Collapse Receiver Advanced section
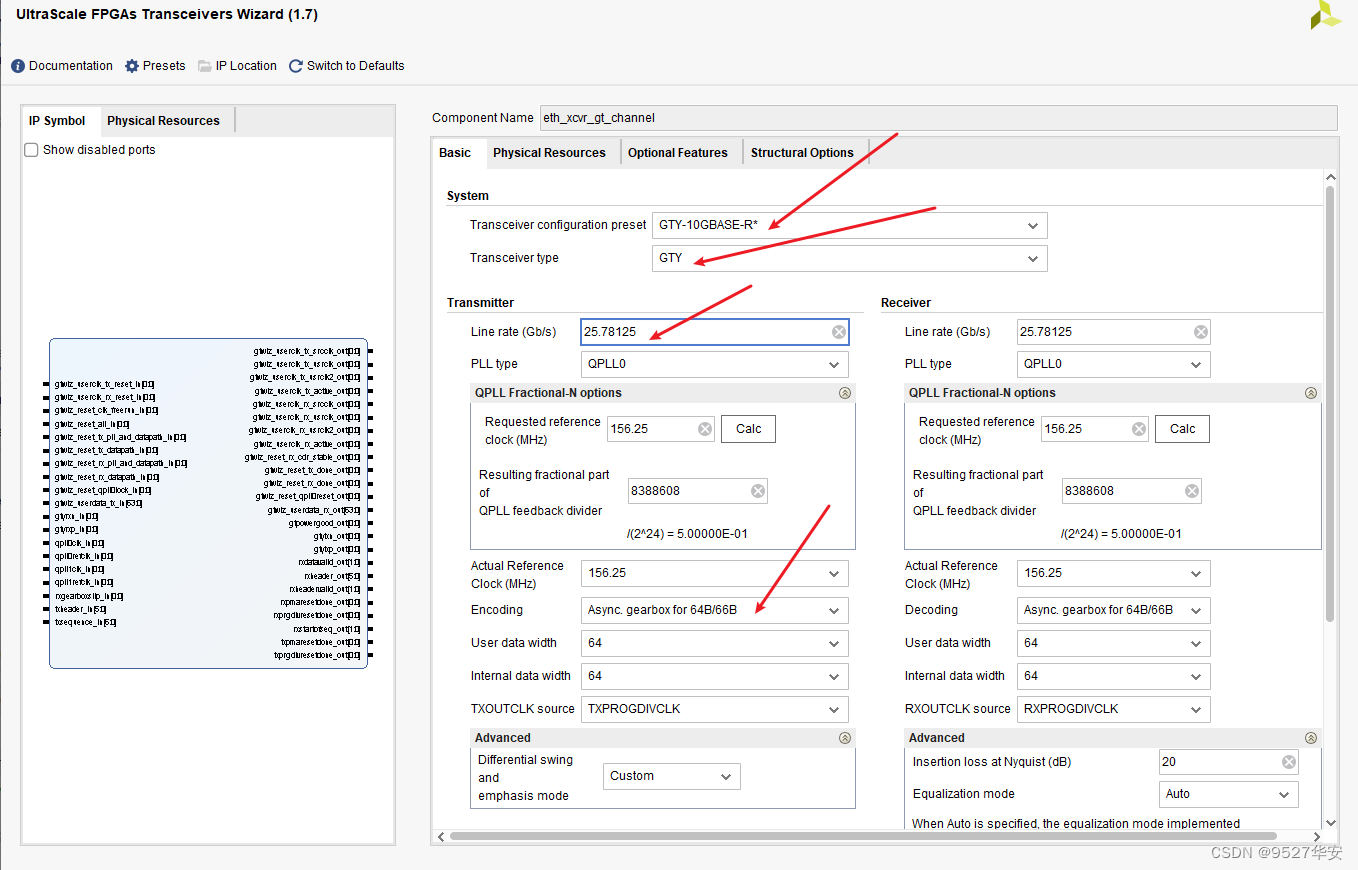 pyautogui.click(x=1311, y=738)
